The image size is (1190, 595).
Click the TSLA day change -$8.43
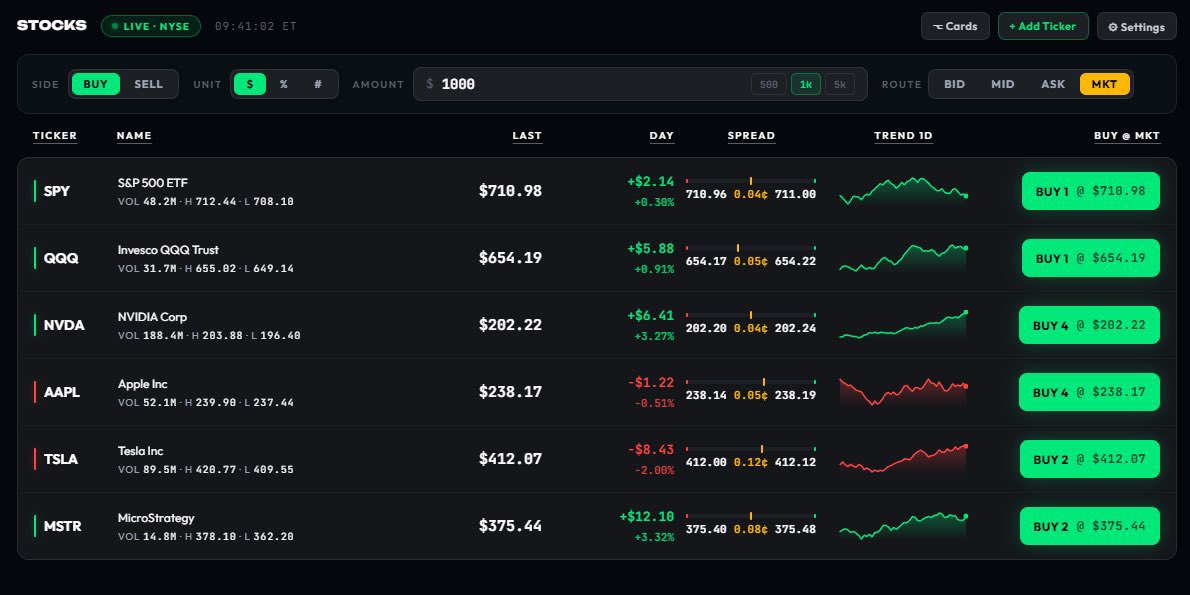tap(651, 449)
